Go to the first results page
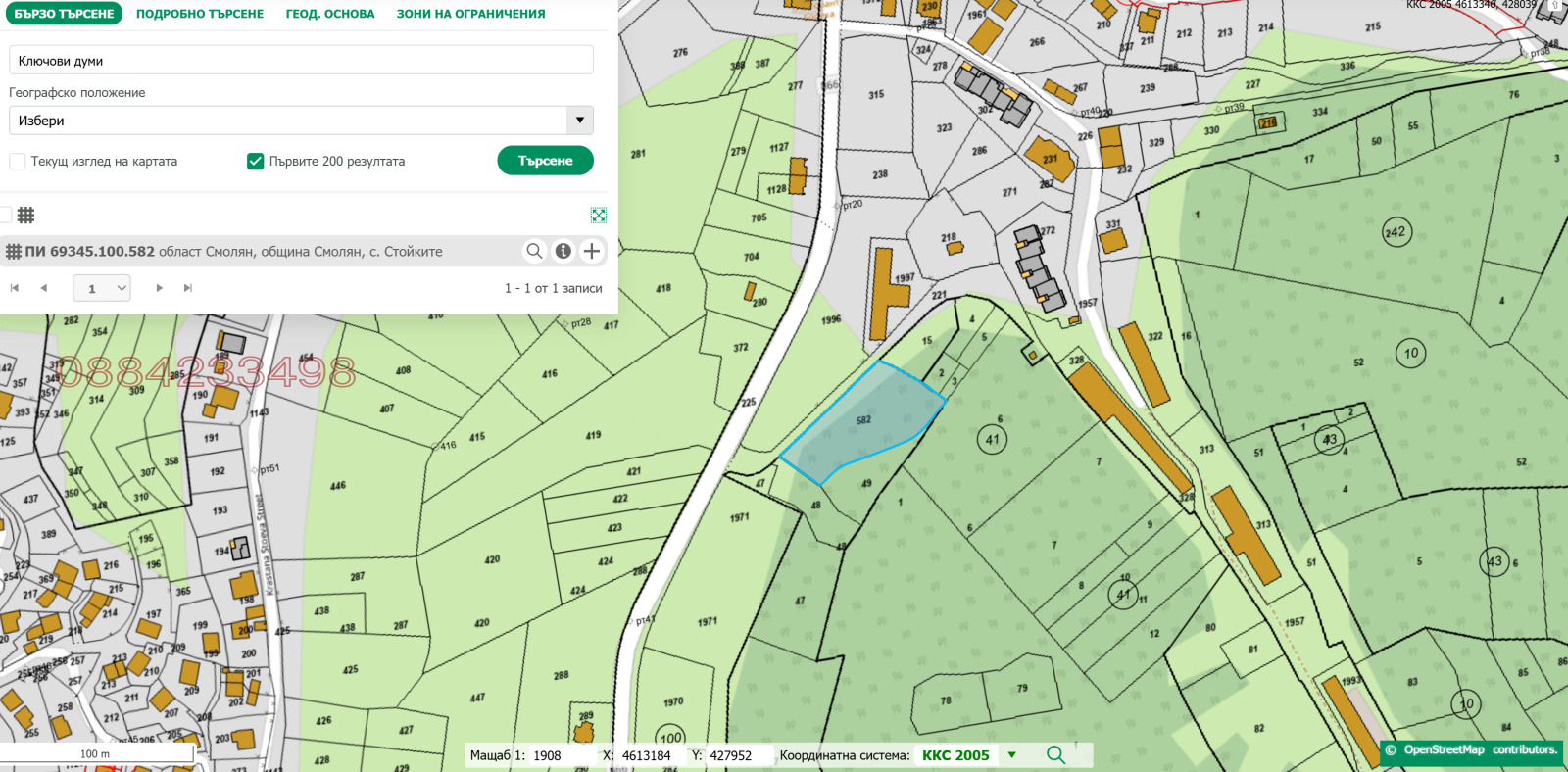This screenshot has height=772, width=1568. coord(15,288)
